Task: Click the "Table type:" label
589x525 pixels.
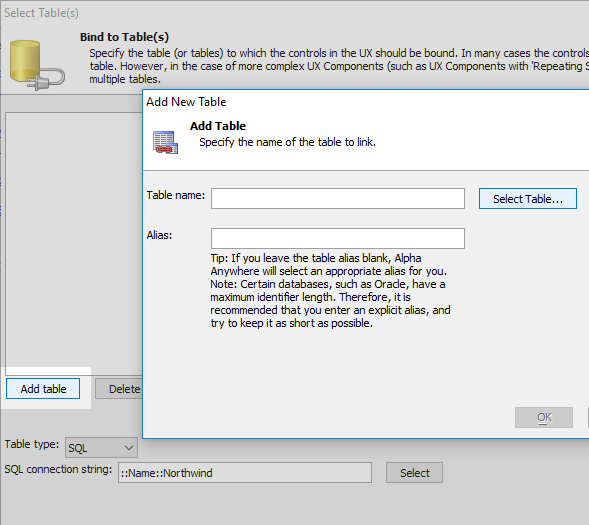Action: pyautogui.click(x=32, y=444)
